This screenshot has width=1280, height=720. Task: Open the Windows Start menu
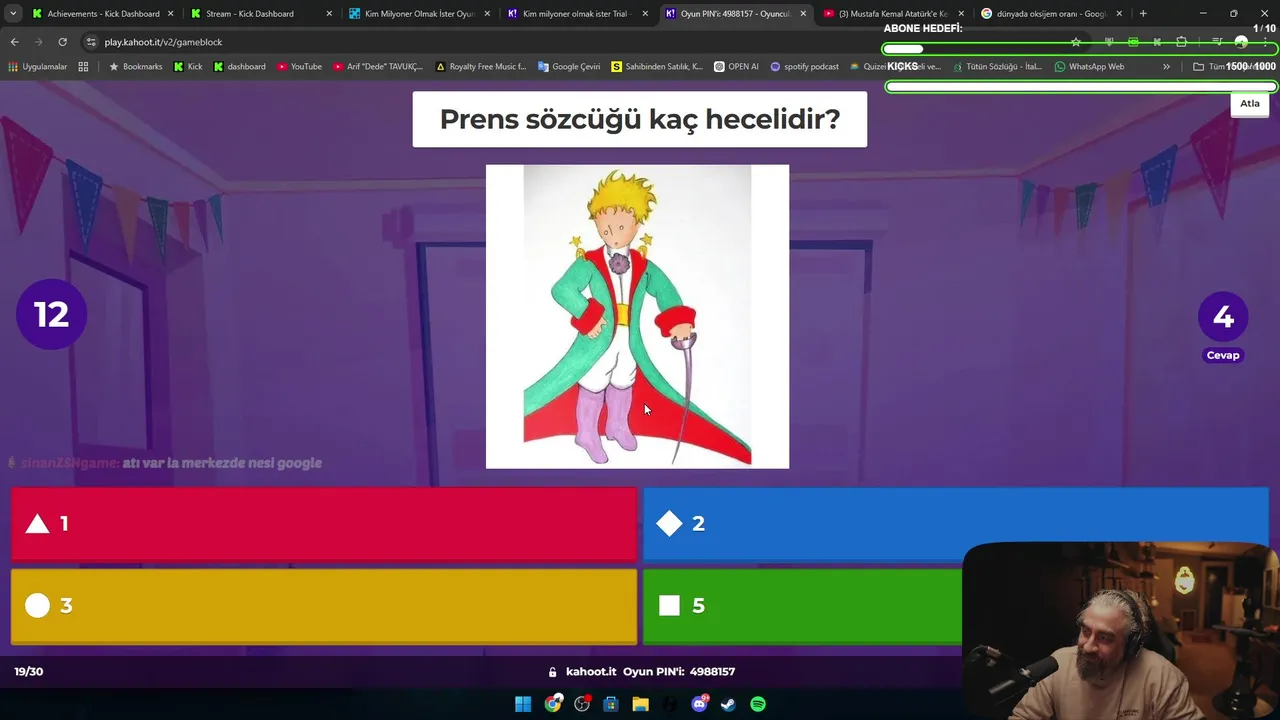pyautogui.click(x=523, y=704)
